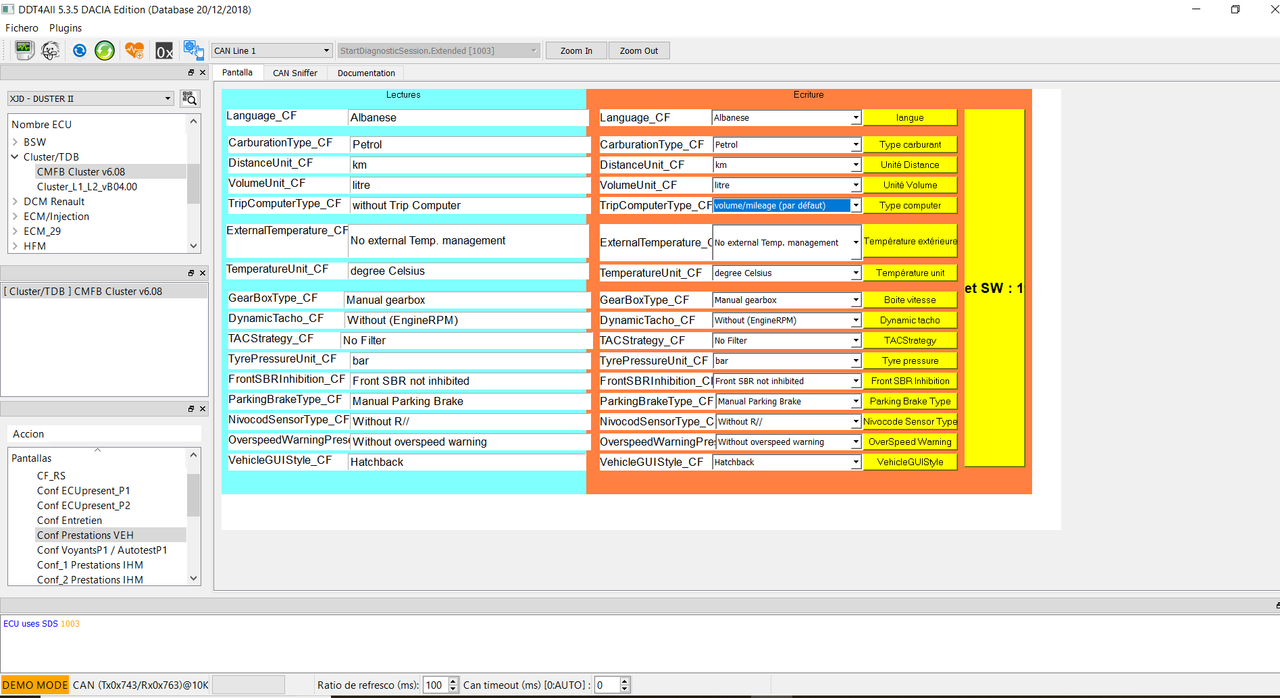Close the selected ECU panel

click(x=202, y=273)
